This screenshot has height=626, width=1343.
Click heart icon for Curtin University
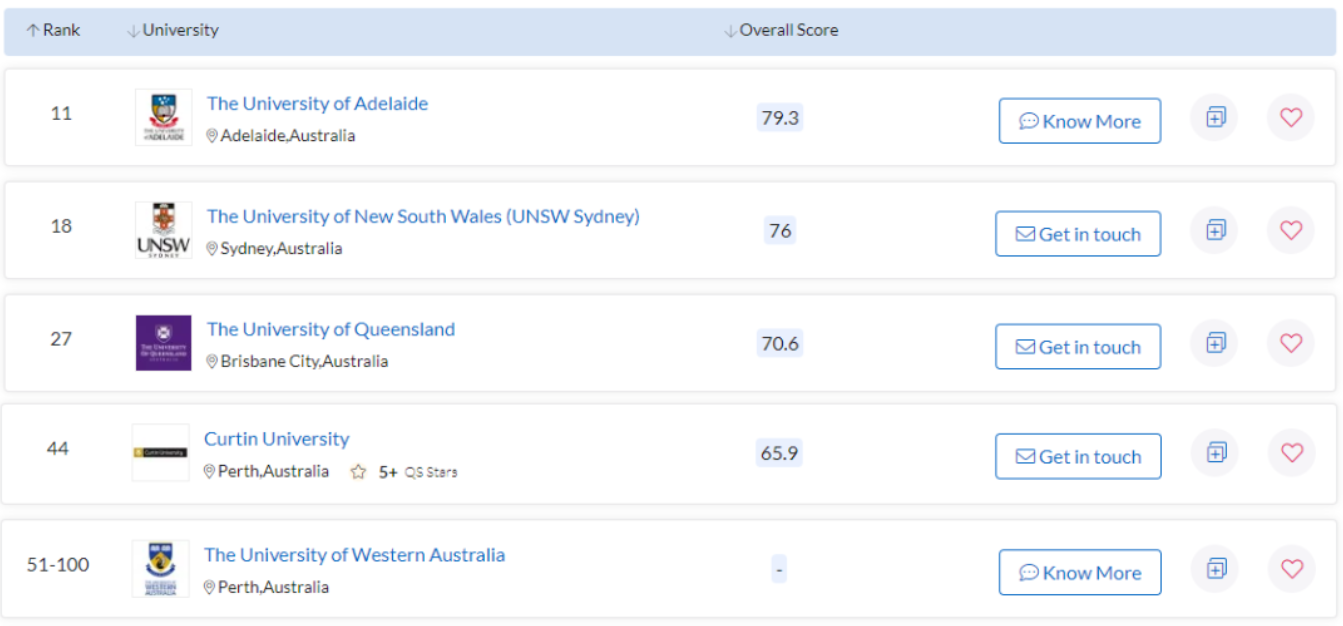(x=1290, y=453)
